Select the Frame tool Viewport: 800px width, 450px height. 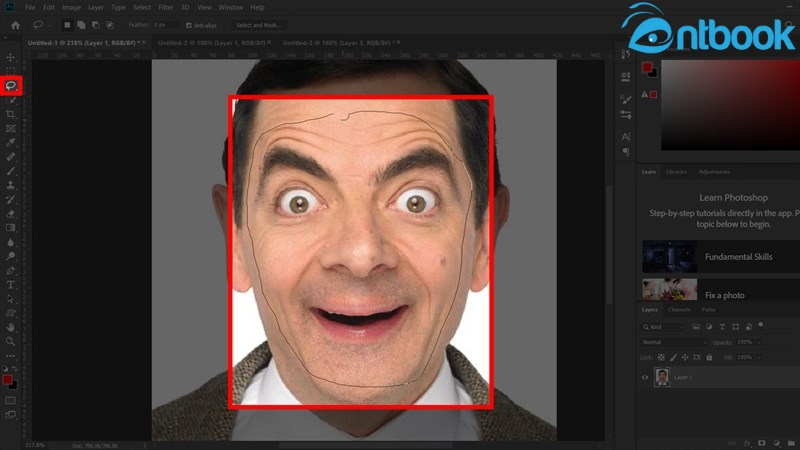[x=10, y=129]
